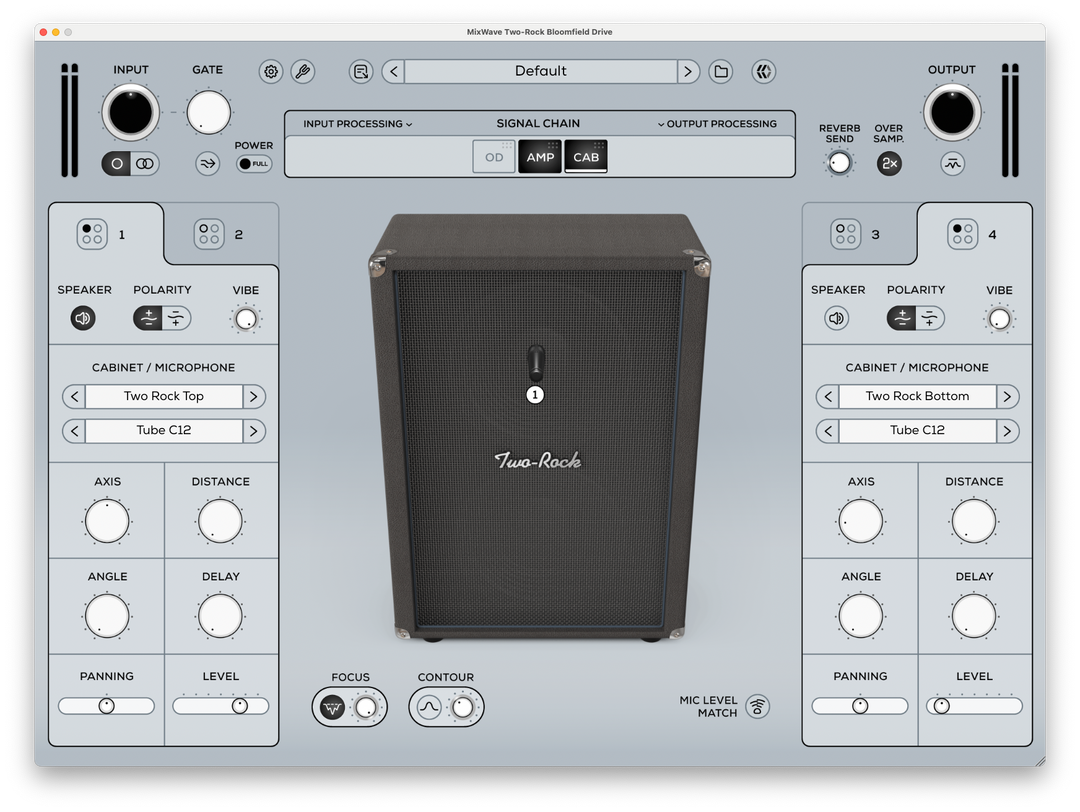Click the Mic Level Match icon
1080x812 pixels.
point(758,707)
